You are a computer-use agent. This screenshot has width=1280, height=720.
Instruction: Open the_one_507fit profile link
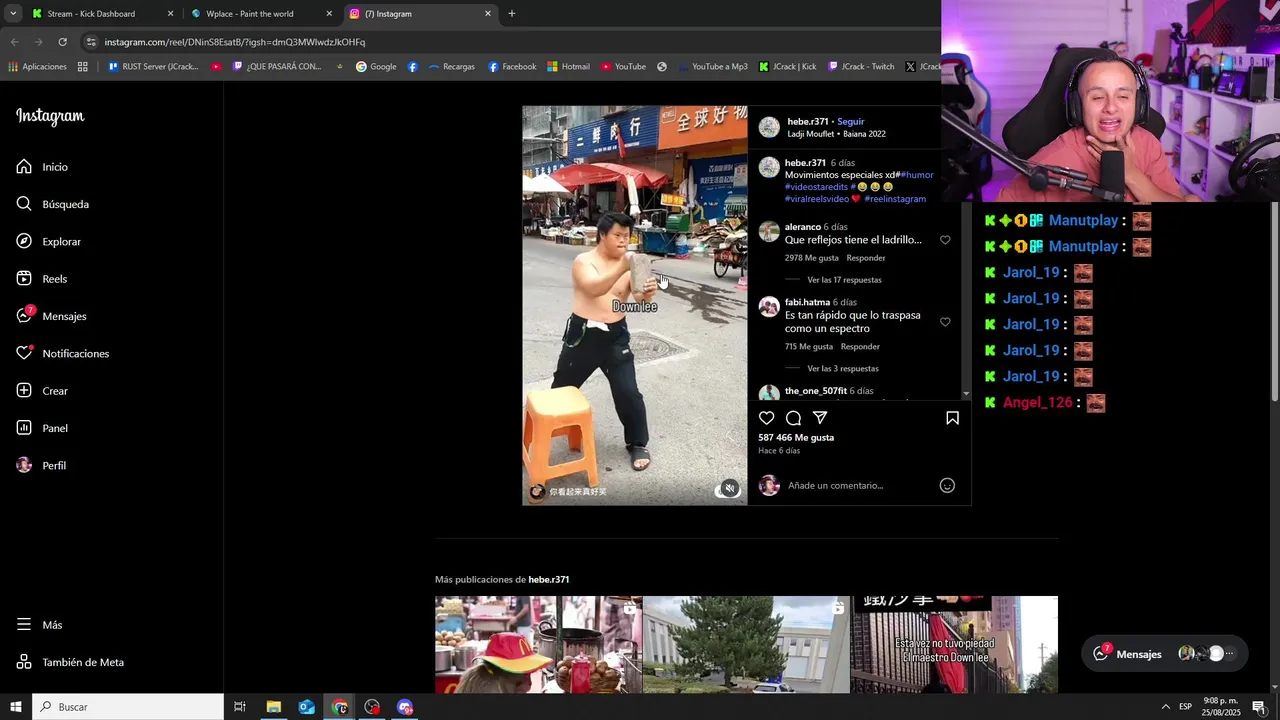pyautogui.click(x=815, y=391)
